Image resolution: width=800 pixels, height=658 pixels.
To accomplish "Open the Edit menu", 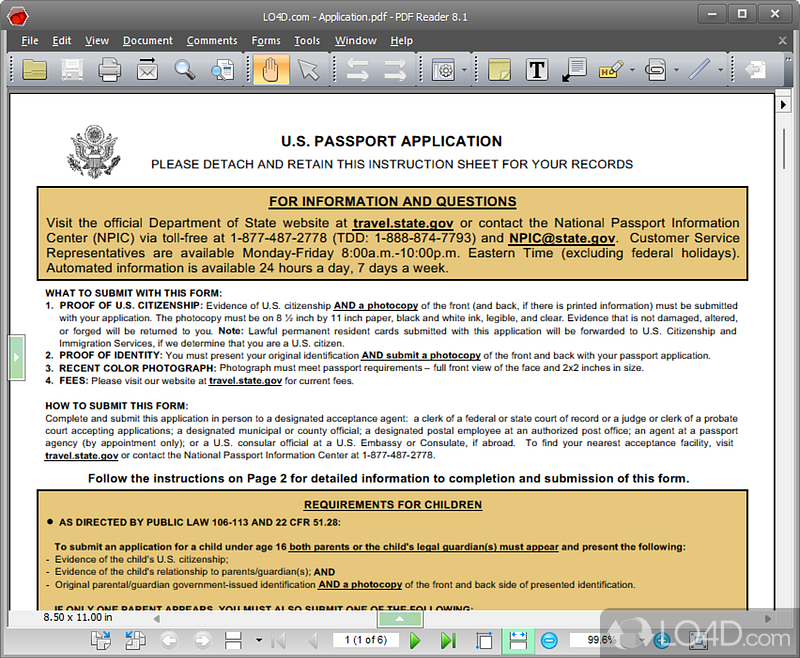I will (x=61, y=40).
